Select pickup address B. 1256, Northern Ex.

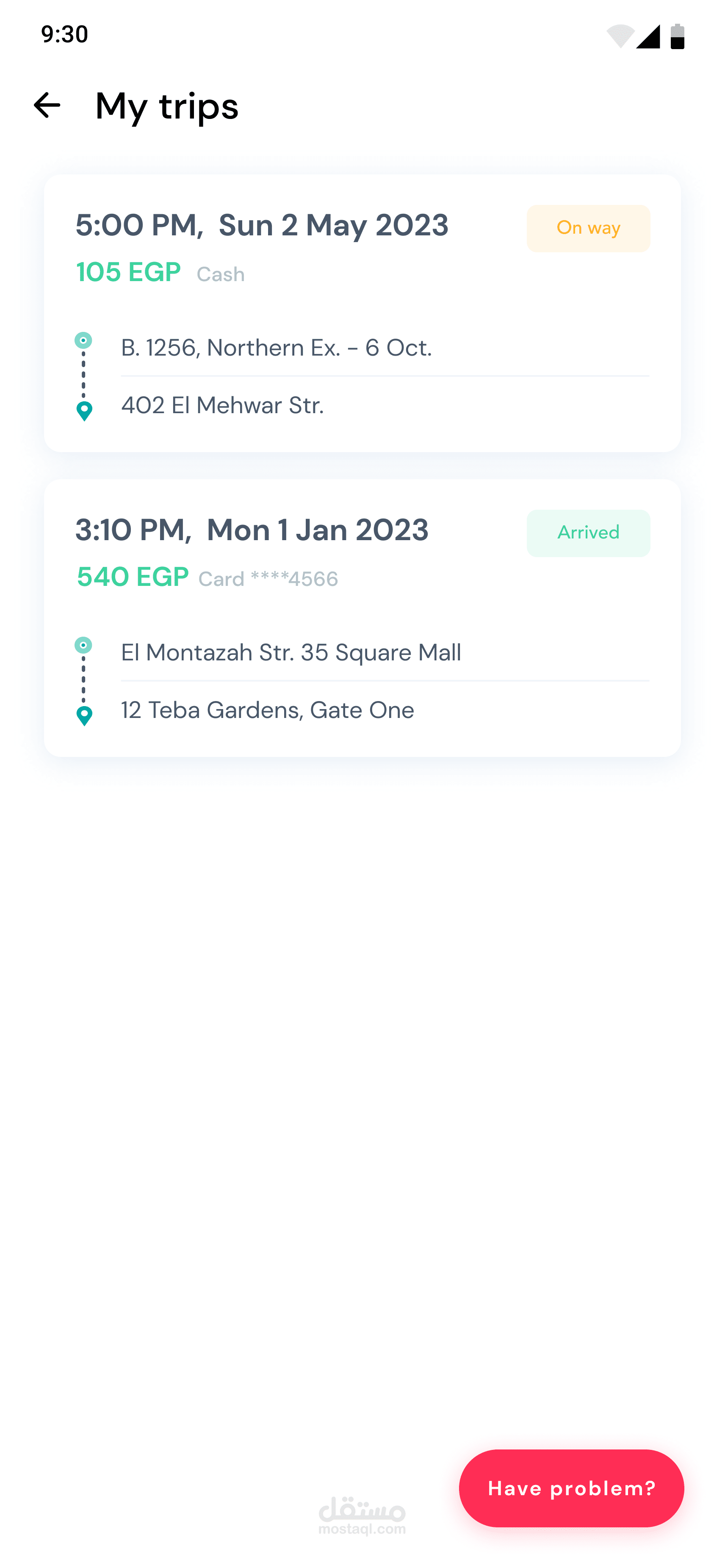[x=277, y=348]
